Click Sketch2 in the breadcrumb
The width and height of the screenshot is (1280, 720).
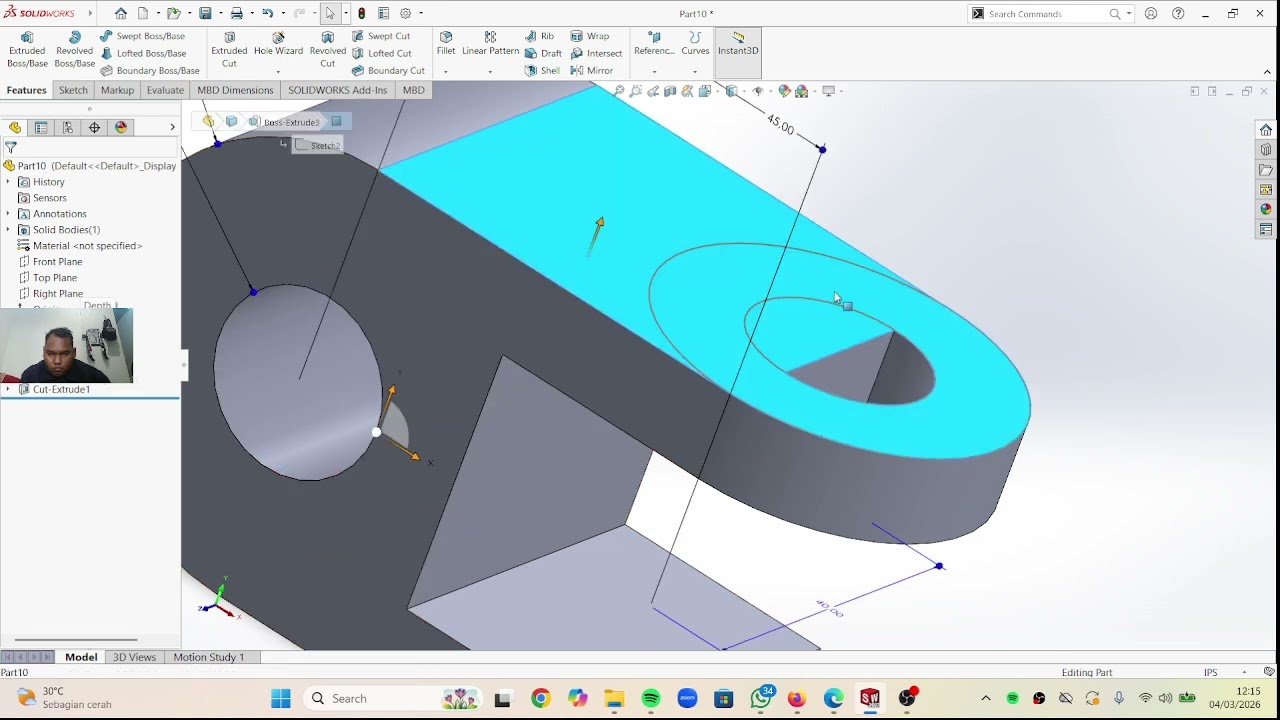click(x=318, y=145)
